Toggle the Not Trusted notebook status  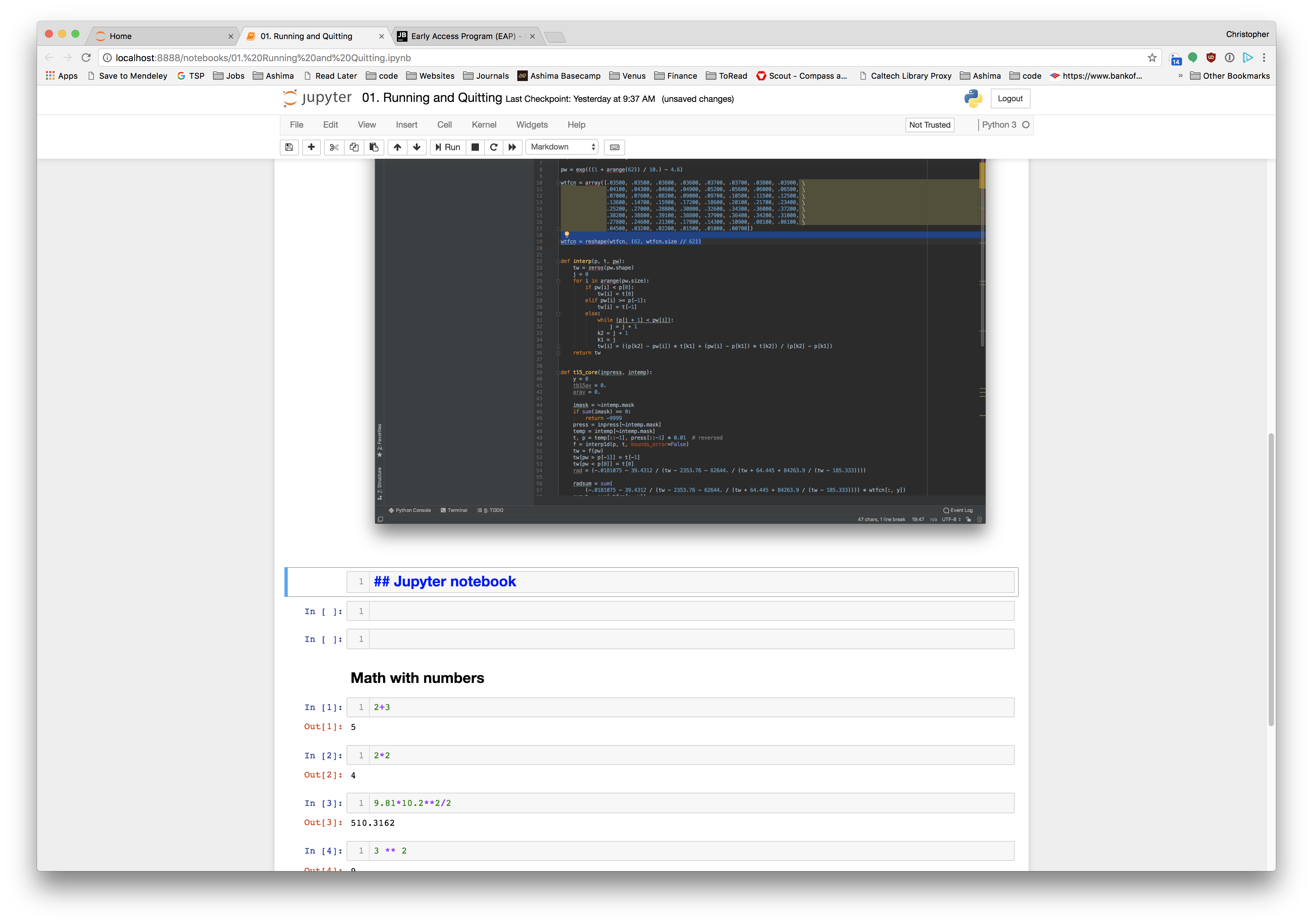pyautogui.click(x=929, y=125)
